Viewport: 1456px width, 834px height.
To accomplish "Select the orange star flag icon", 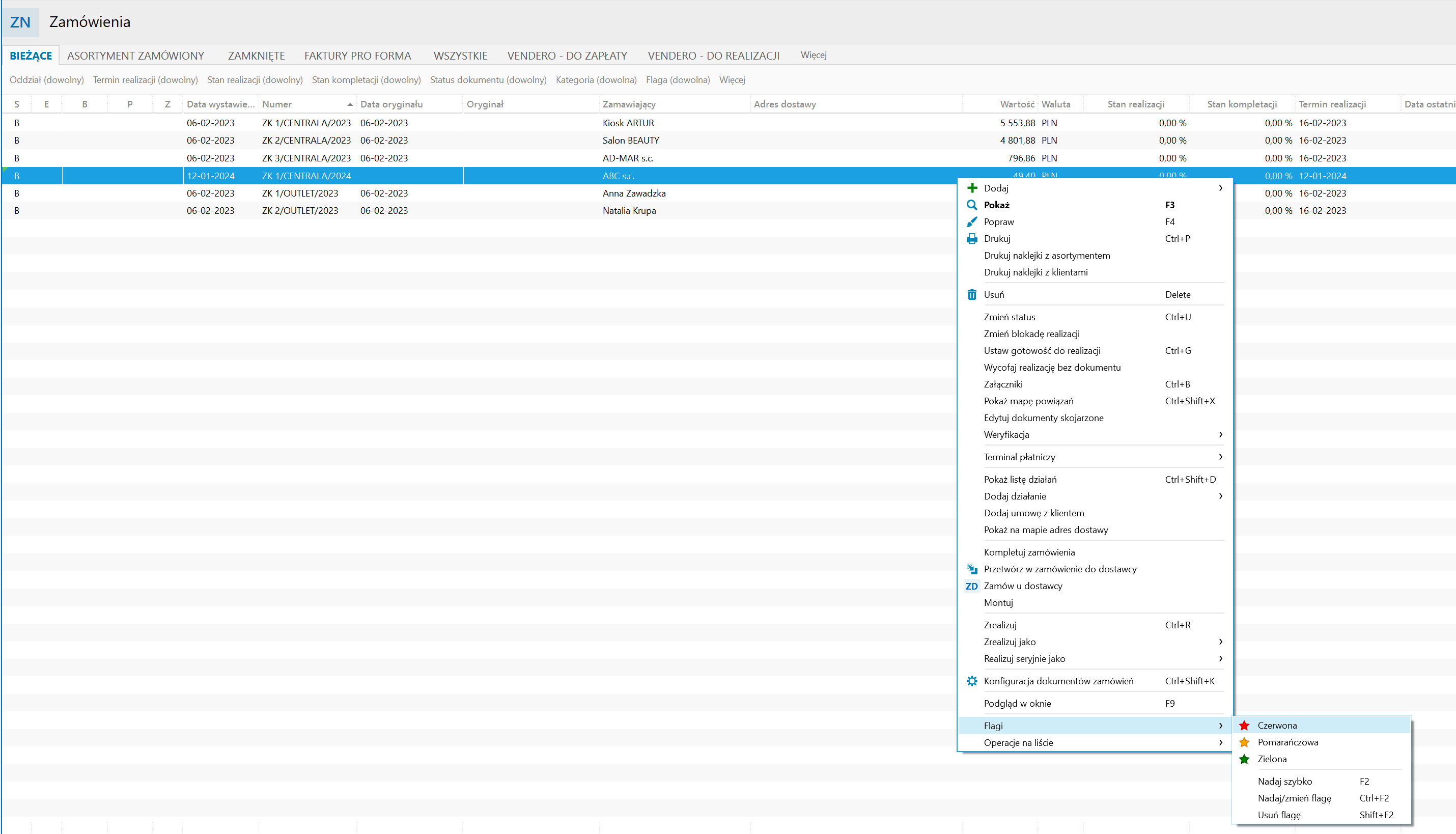I will 1244,742.
